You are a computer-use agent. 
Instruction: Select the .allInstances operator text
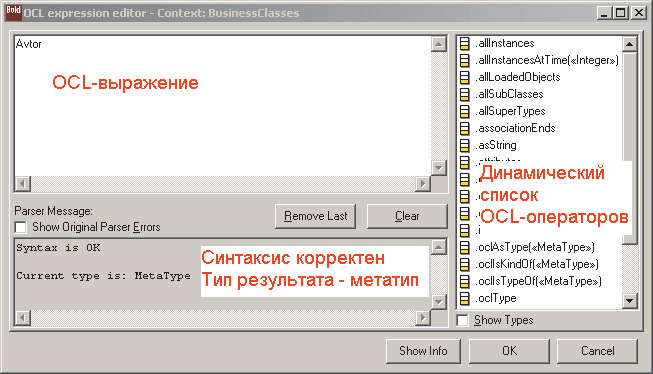point(505,43)
